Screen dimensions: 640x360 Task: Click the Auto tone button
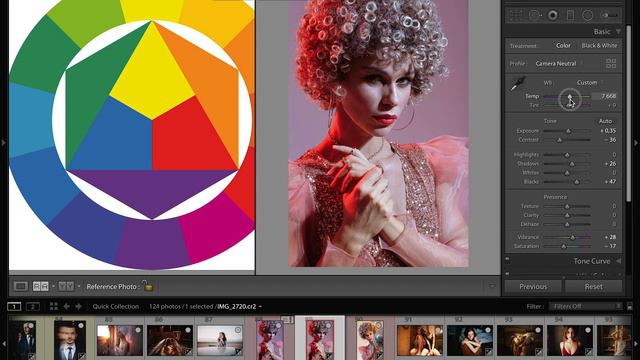[605, 121]
